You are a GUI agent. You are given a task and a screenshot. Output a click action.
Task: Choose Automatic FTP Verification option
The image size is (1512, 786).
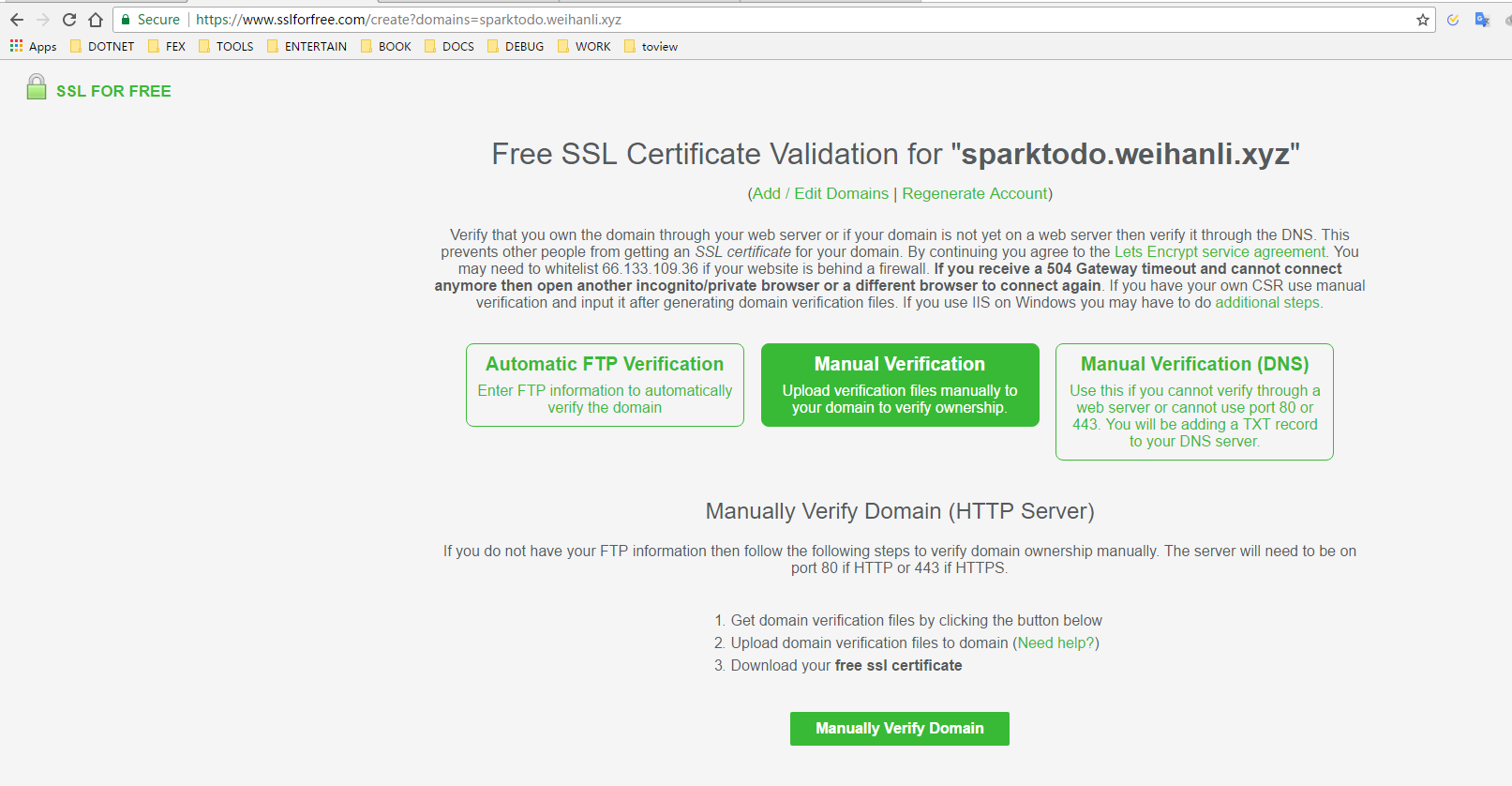coord(605,385)
